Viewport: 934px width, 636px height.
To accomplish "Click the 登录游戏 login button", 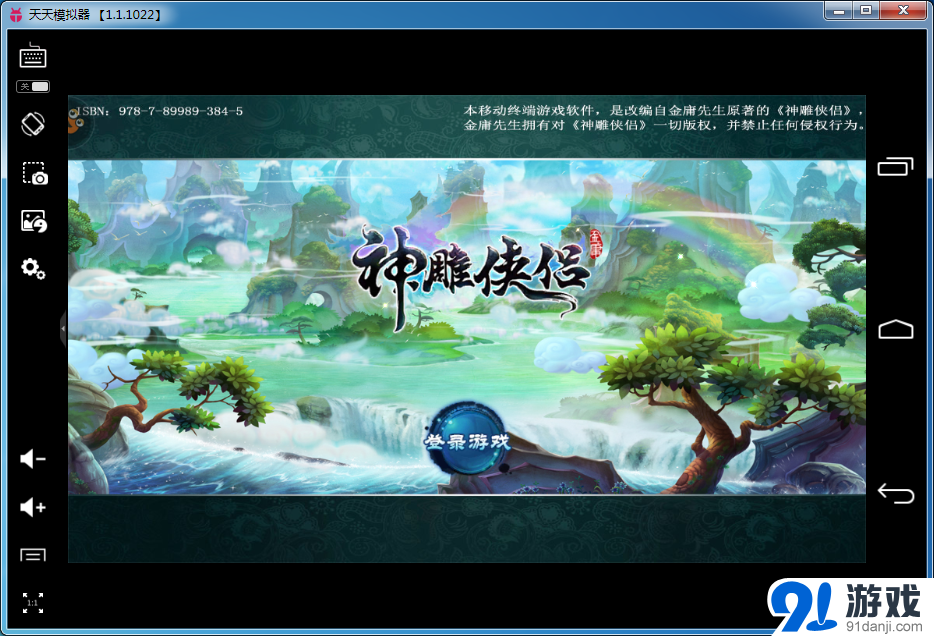I will tap(467, 439).
